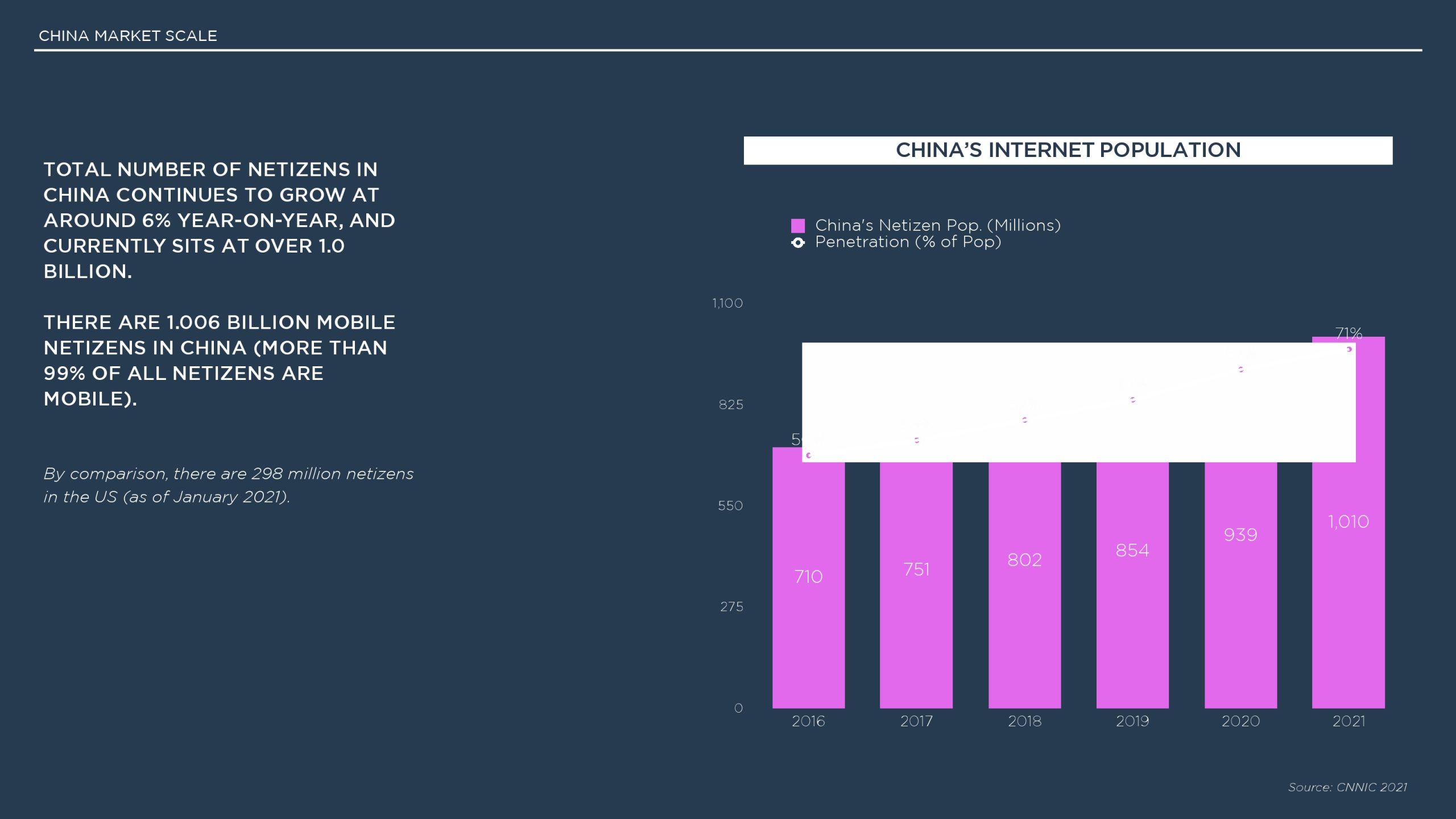Click the Source: CNNIC 2021 footnote
This screenshot has width=1456, height=819.
[x=1347, y=787]
